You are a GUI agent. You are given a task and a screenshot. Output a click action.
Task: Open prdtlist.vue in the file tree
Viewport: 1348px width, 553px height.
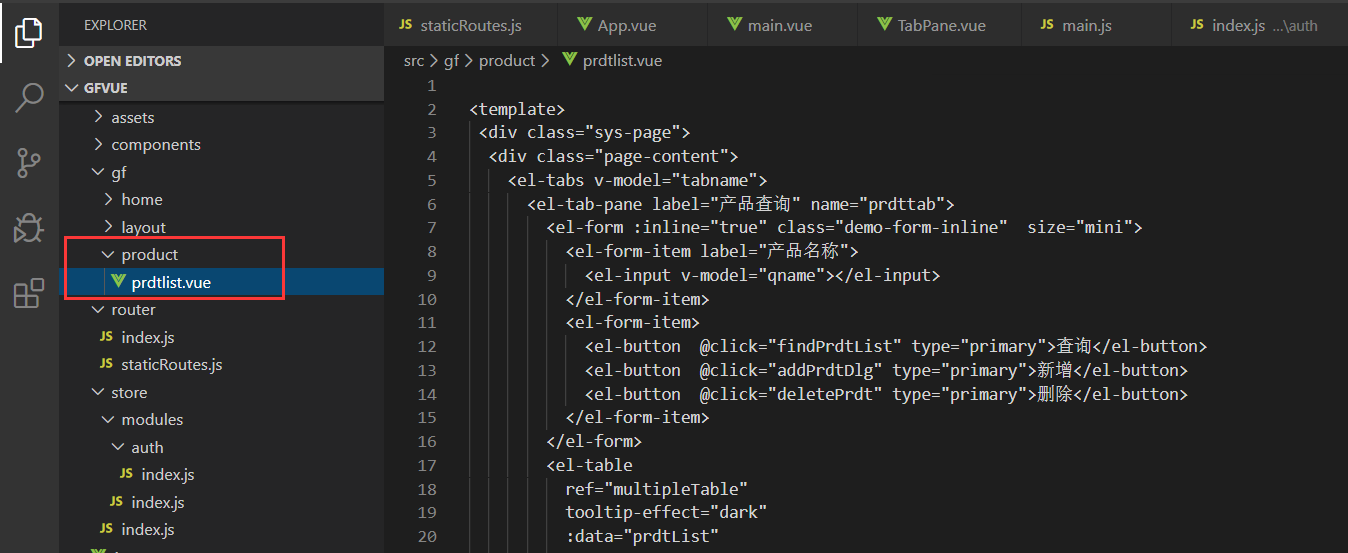(222, 282)
